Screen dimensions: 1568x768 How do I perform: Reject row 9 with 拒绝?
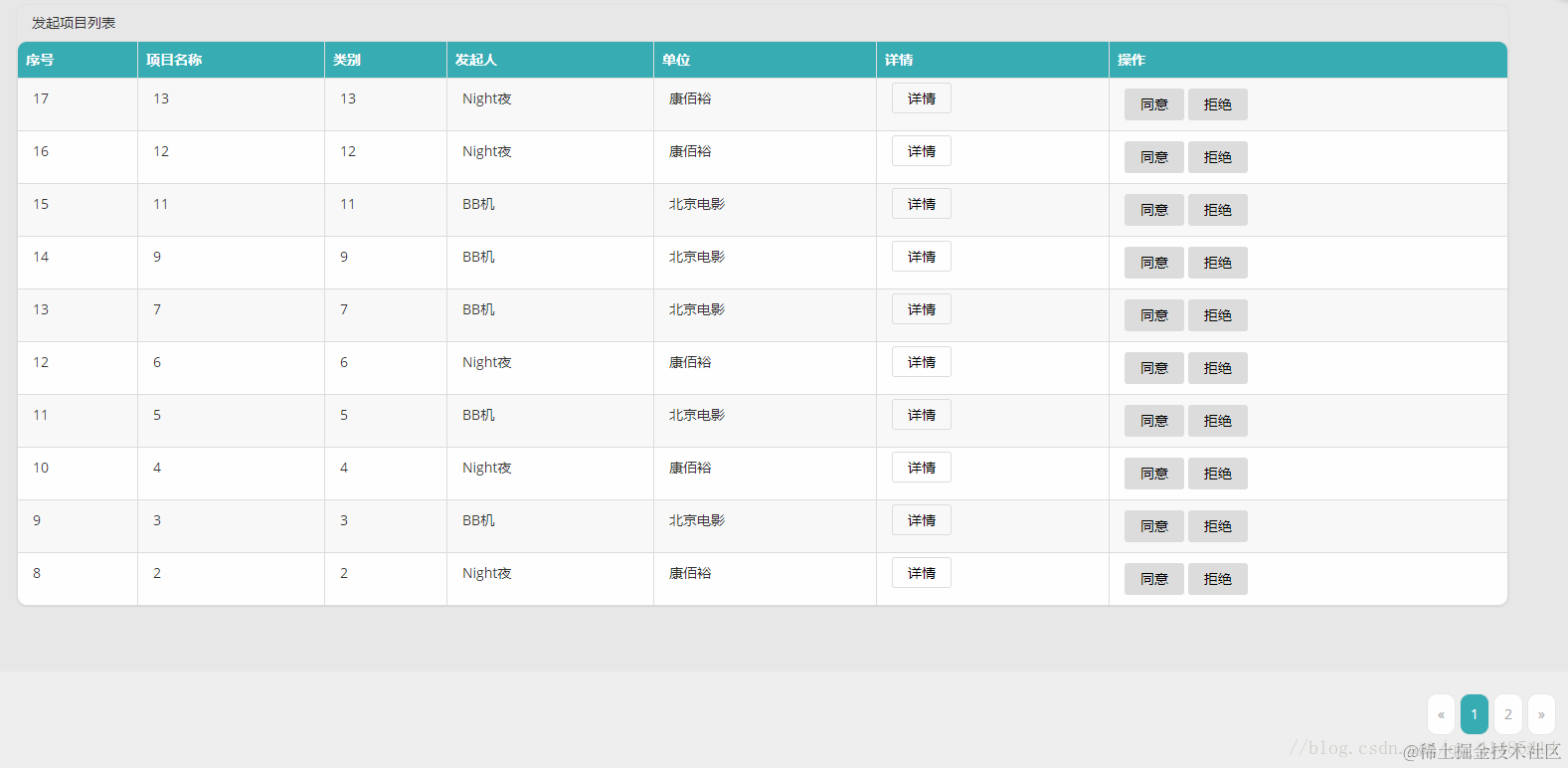1217,526
